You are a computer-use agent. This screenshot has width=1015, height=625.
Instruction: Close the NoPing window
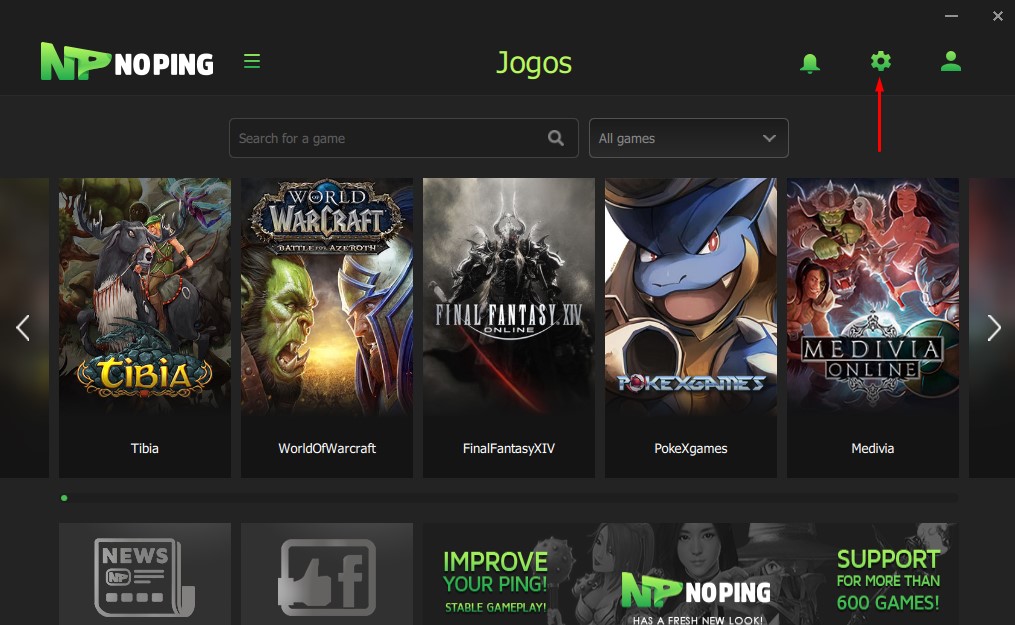998,16
